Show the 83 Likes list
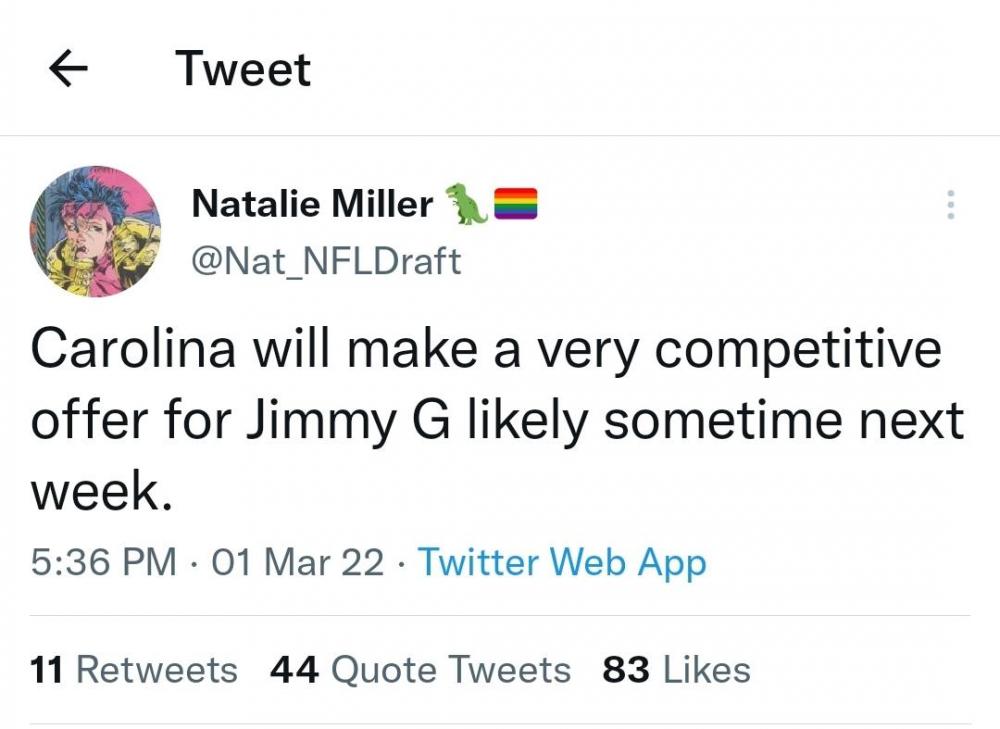 [676, 670]
